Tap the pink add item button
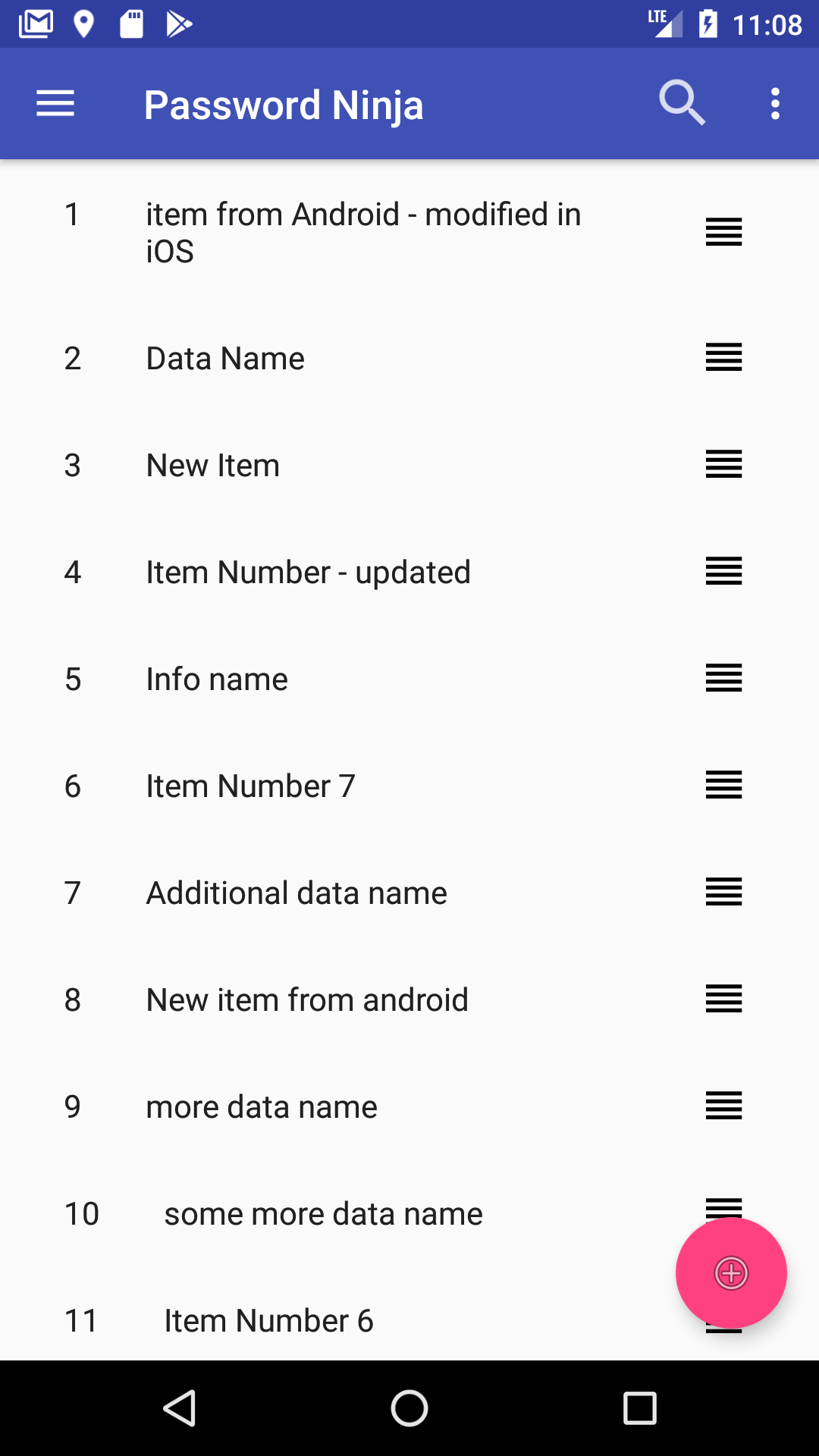This screenshot has height=1456, width=819. (x=731, y=1273)
